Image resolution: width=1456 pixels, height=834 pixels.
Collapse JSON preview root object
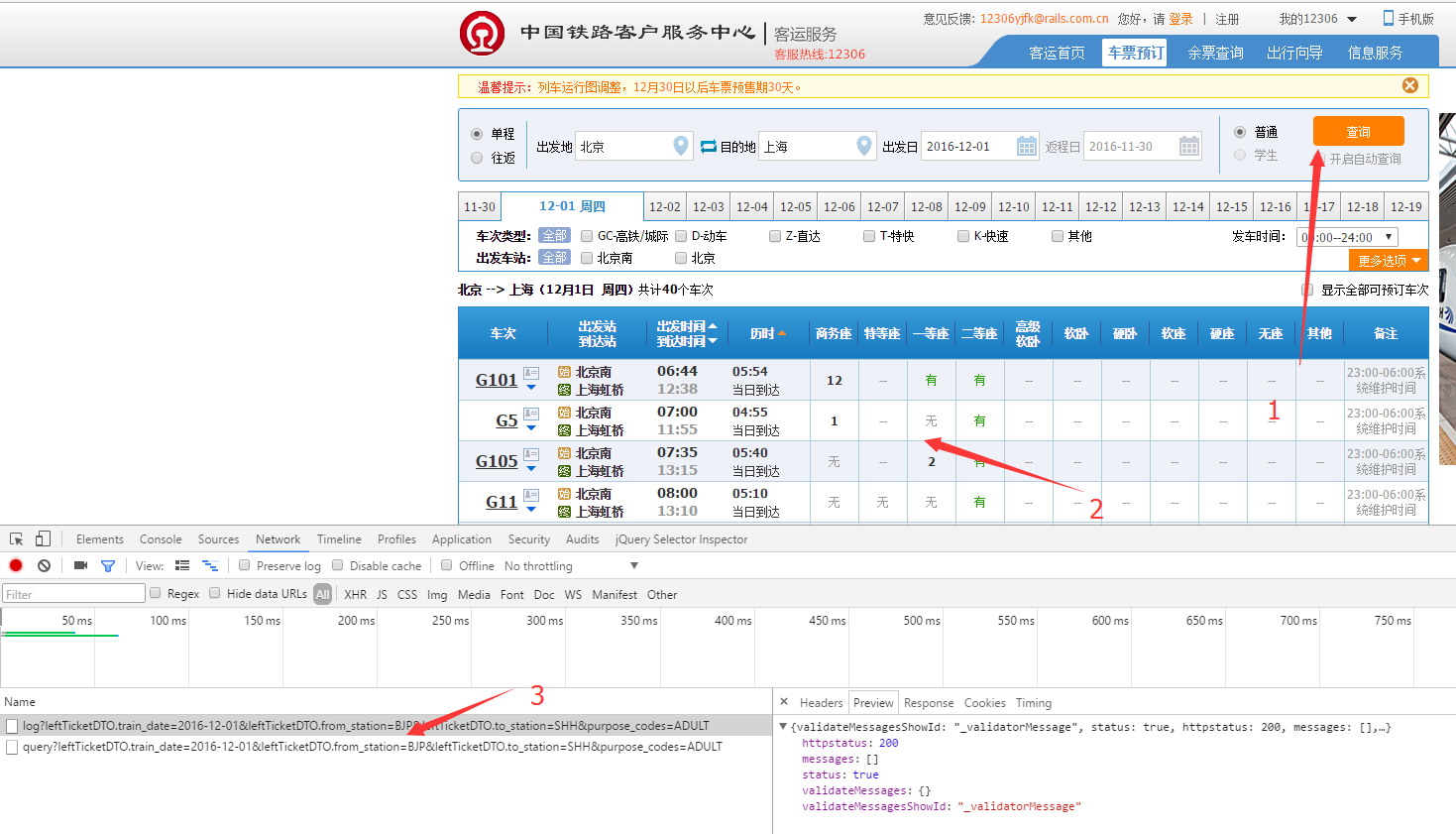[783, 727]
